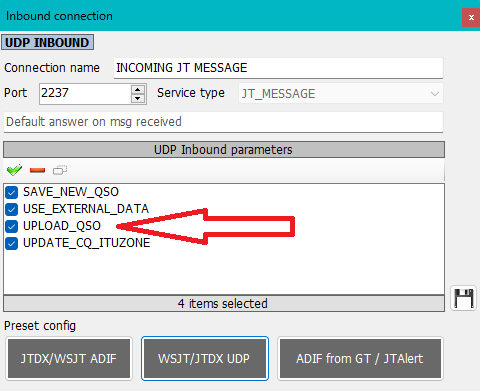Decrease port number with down arrow
This screenshot has height=391, width=480.
coord(138,98)
